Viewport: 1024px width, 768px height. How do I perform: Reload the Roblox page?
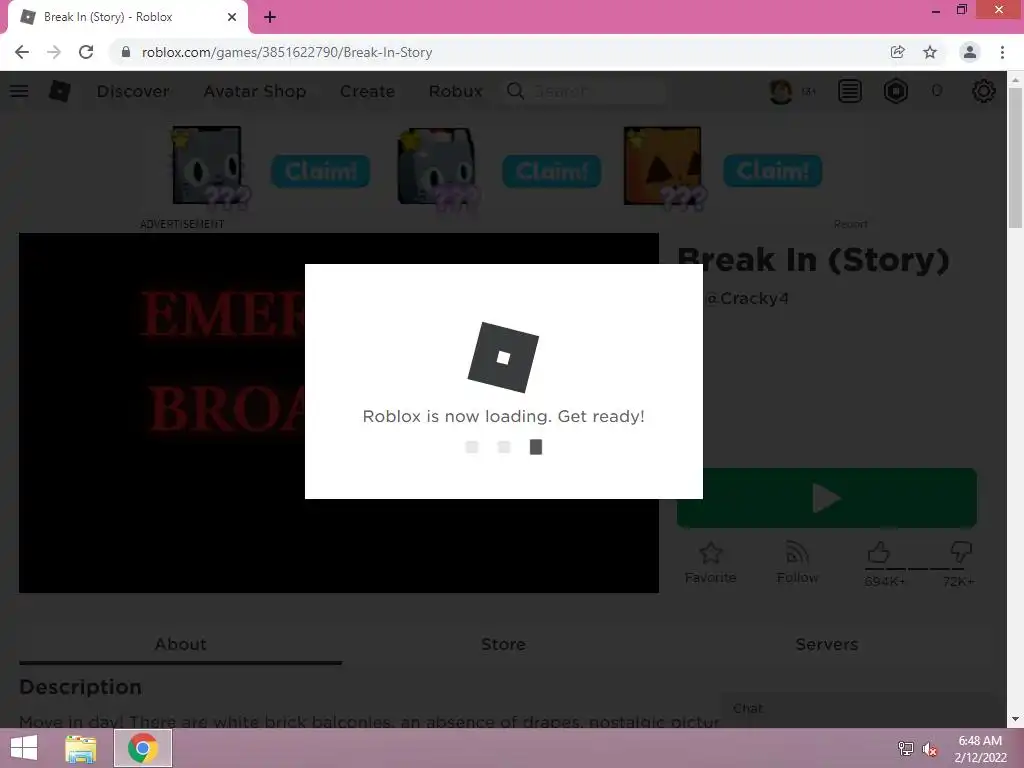tap(86, 52)
